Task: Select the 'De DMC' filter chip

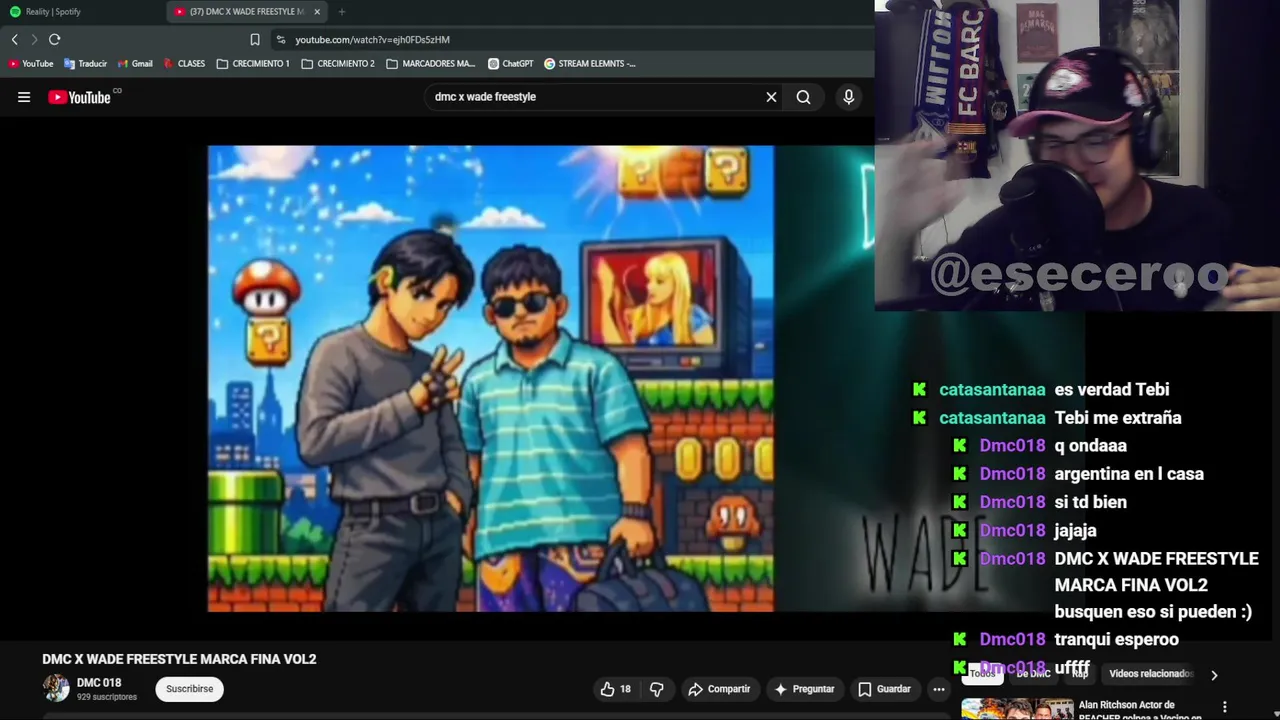Action: point(1033,674)
